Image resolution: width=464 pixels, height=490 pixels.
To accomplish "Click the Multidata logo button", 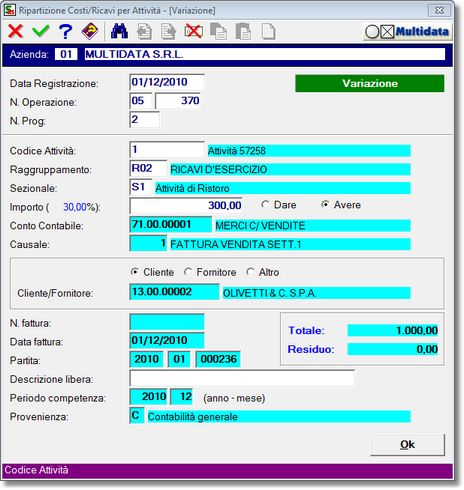I will click(x=407, y=32).
